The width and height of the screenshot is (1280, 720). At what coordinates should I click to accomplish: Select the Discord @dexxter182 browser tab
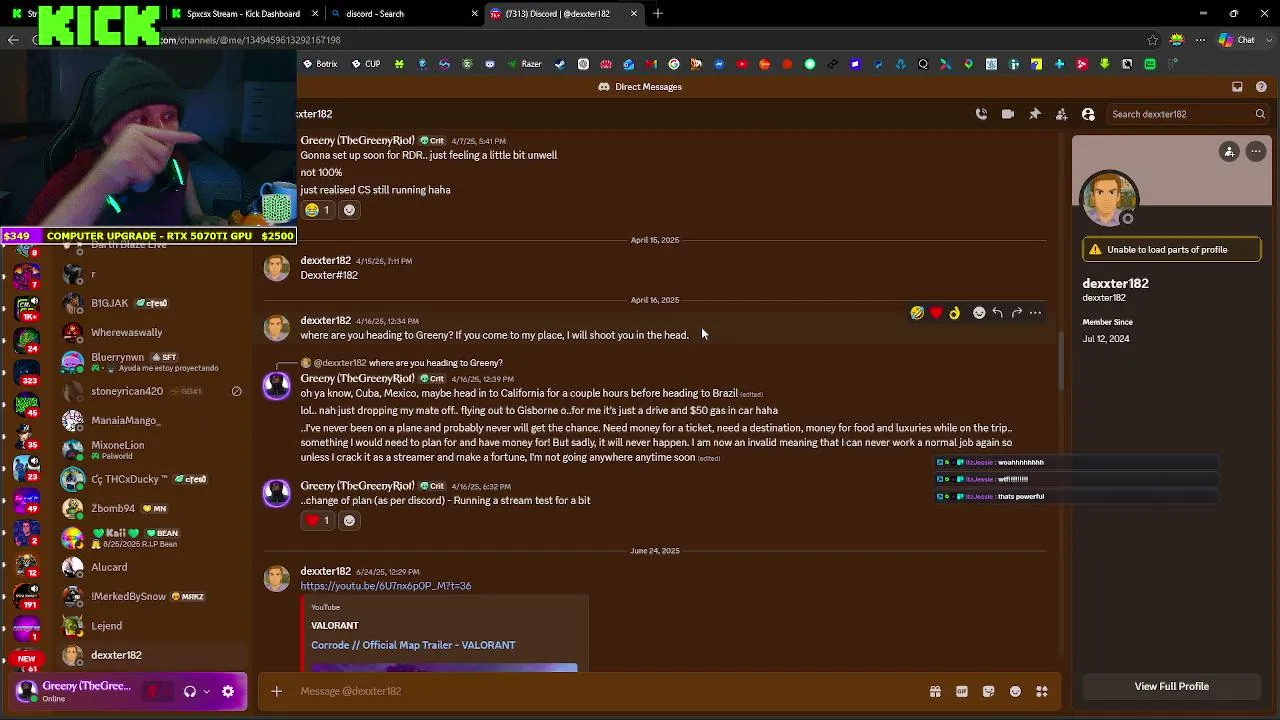(565, 14)
